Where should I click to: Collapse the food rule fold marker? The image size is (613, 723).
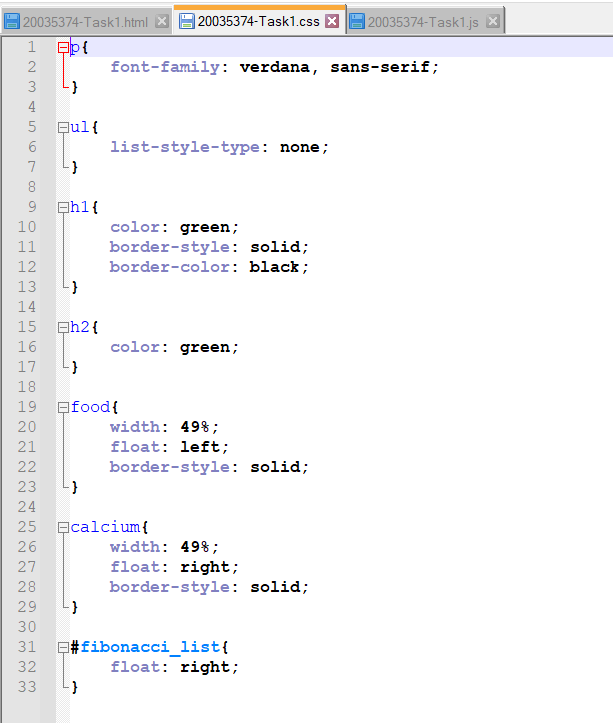63,407
